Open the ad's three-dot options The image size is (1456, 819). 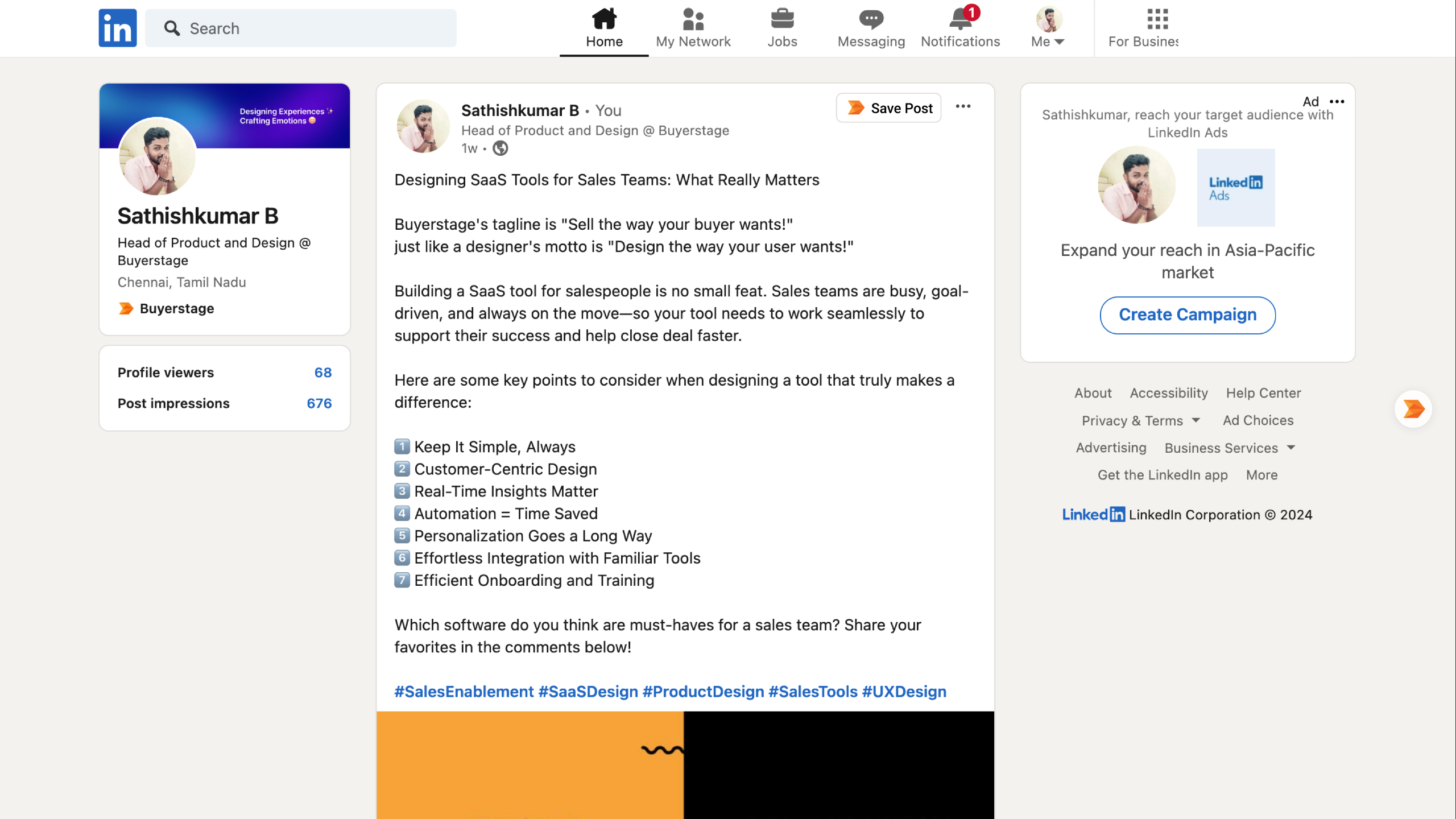point(1337,101)
